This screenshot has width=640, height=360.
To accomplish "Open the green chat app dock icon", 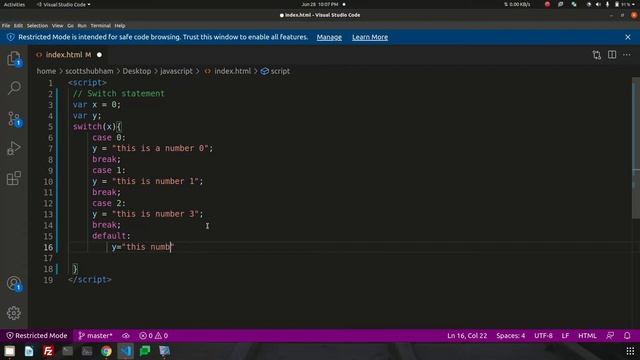I will pyautogui.click(x=145, y=351).
